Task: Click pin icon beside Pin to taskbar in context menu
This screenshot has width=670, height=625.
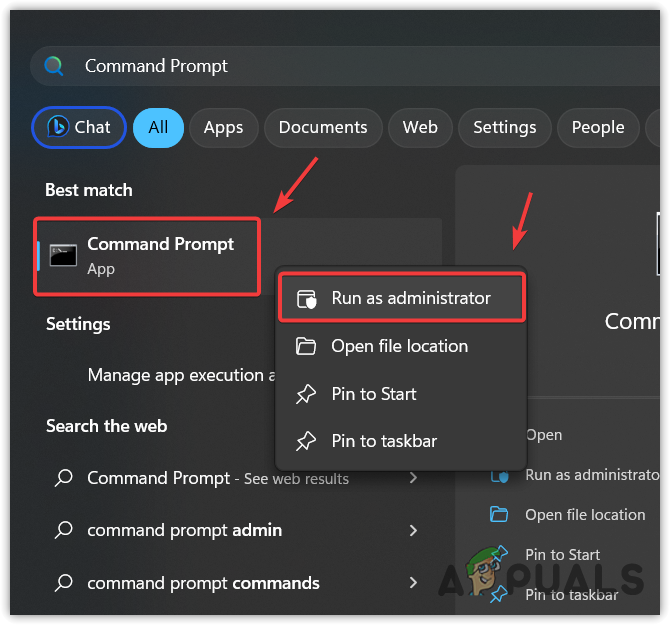Action: point(306,441)
